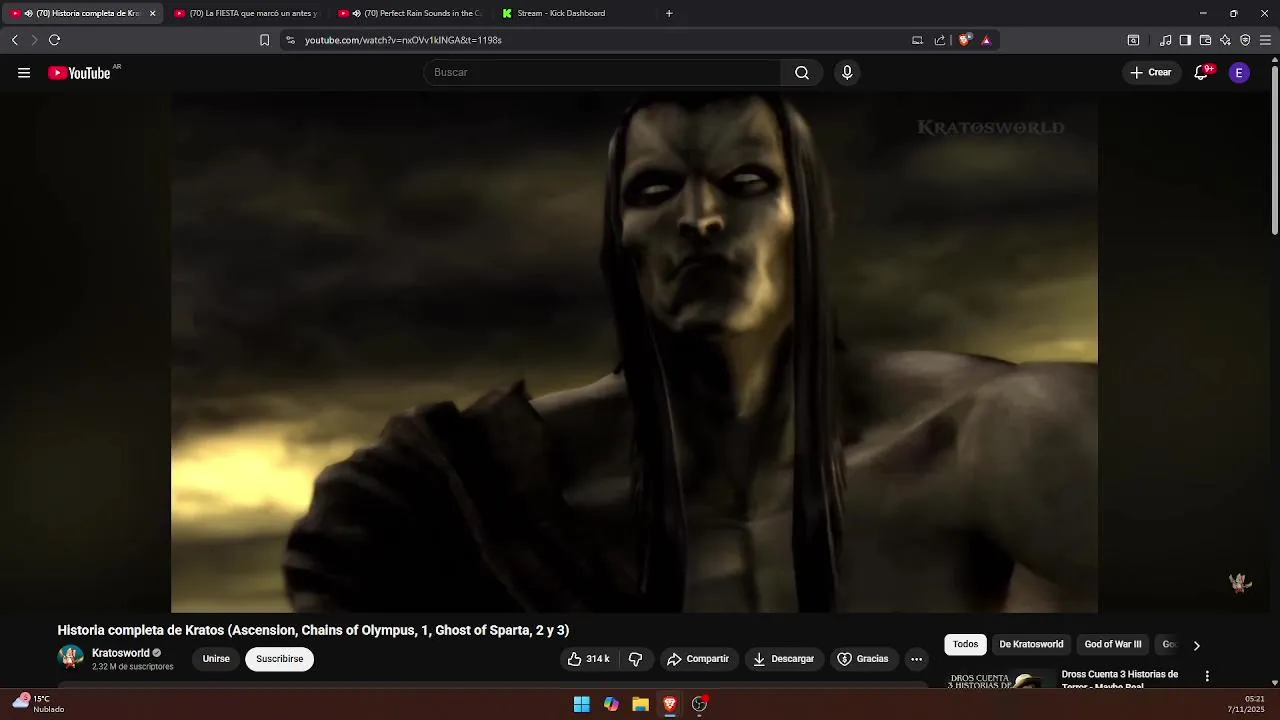Click the Brave taskbar icon

[670, 704]
